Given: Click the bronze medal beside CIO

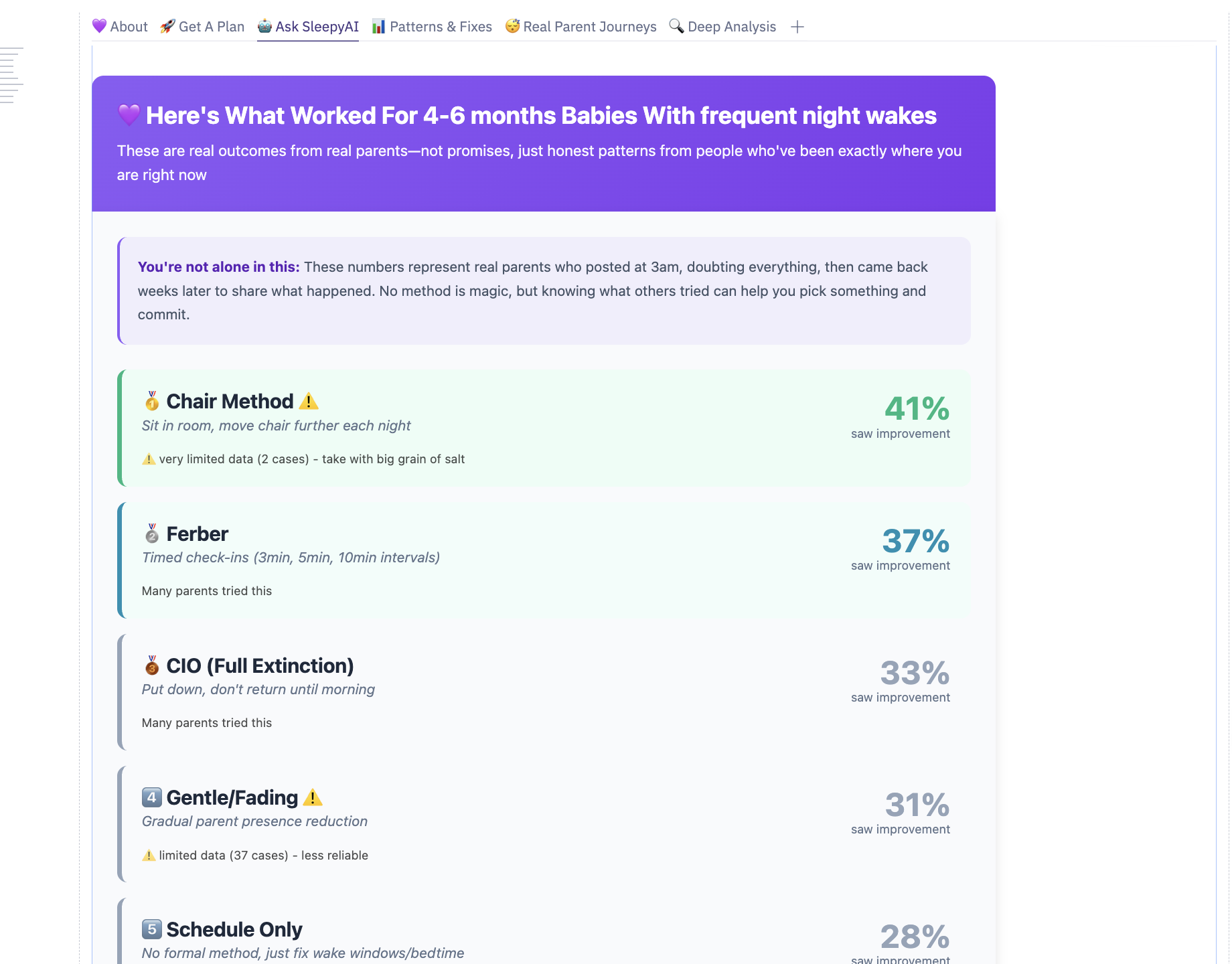Looking at the screenshot, I should point(152,665).
